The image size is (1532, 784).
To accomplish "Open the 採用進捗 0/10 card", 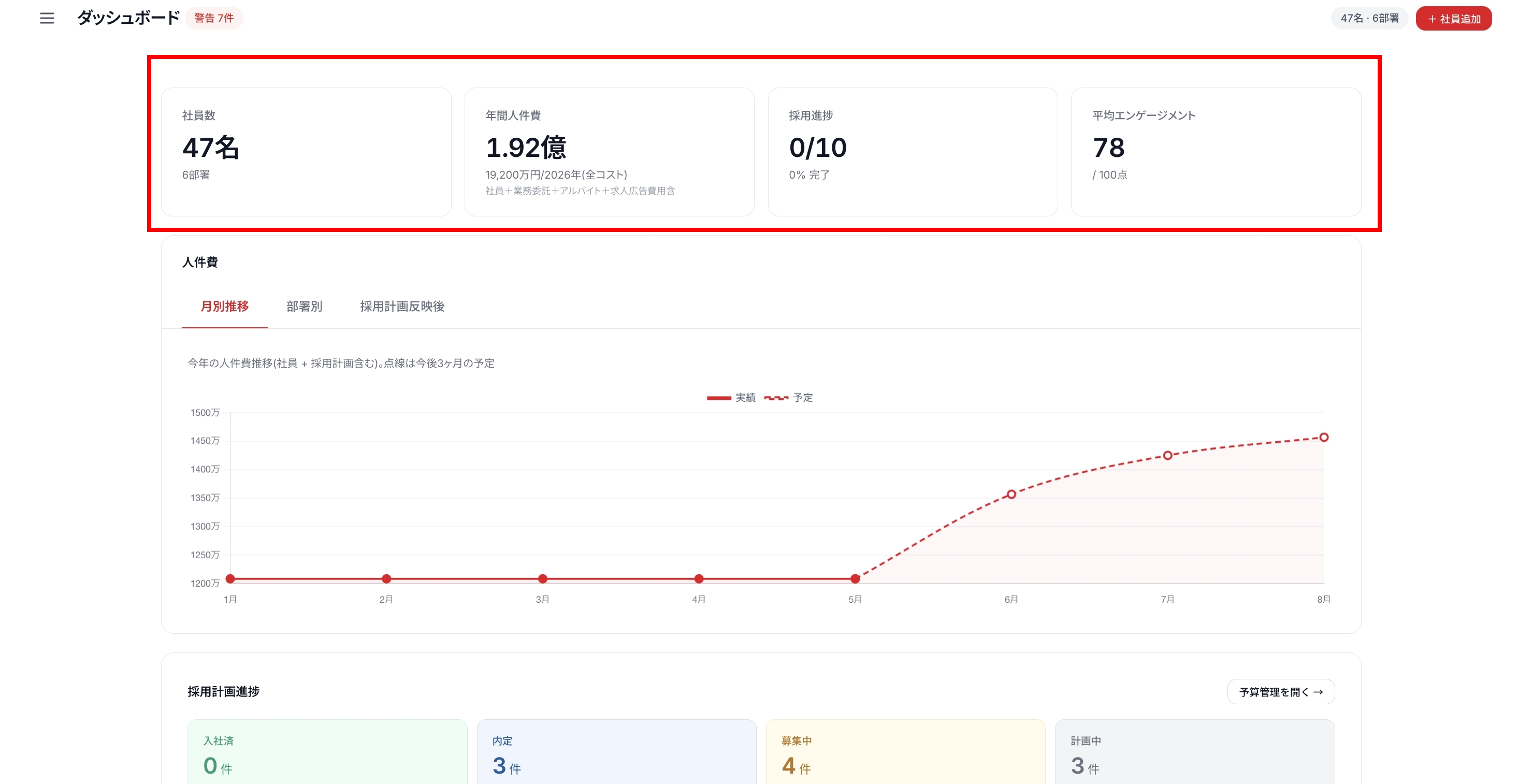I will pos(913,152).
